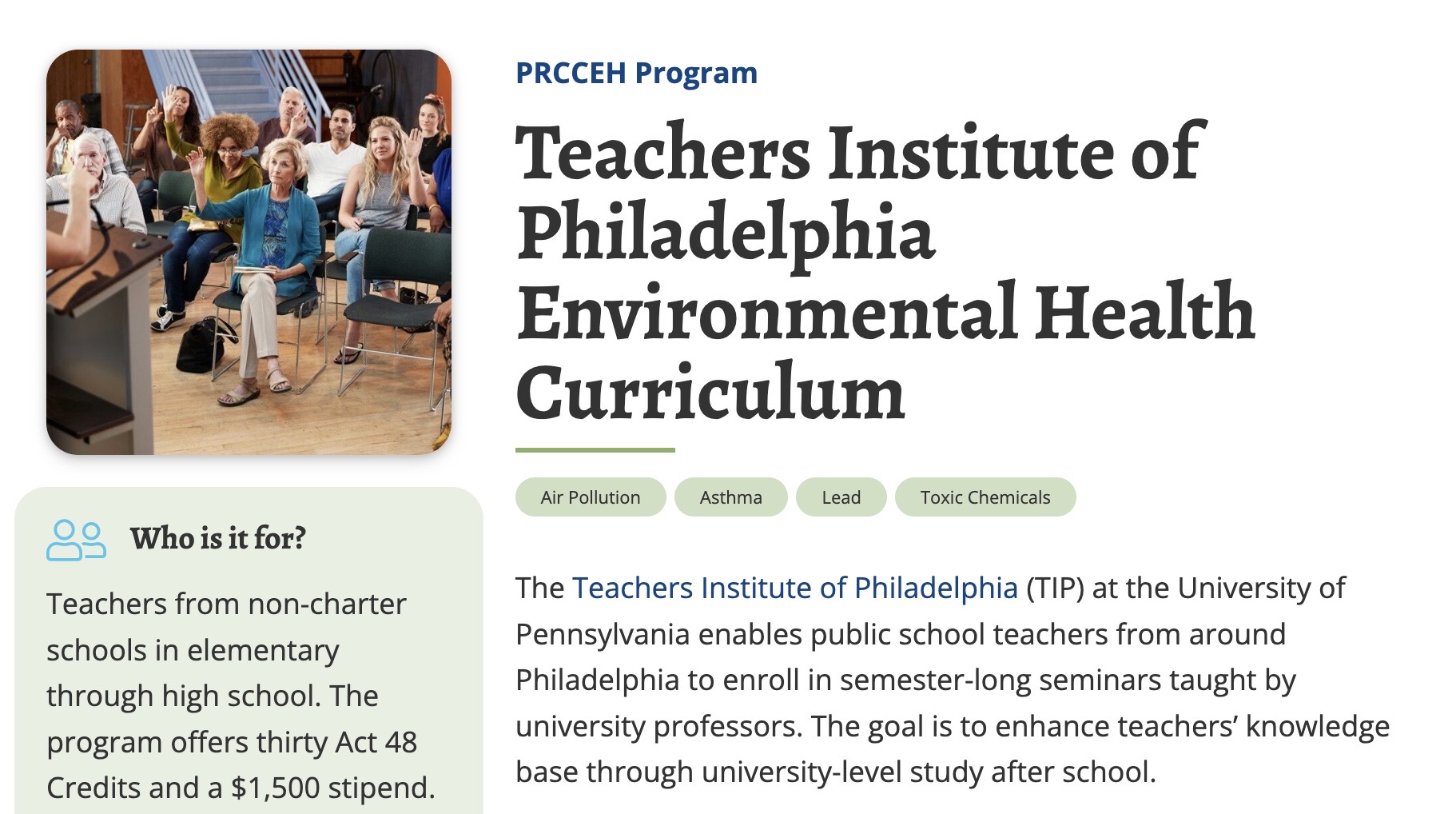Screen dimensions: 1456x814
Task: Click the Who is it for? heading
Action: pyautogui.click(x=218, y=539)
